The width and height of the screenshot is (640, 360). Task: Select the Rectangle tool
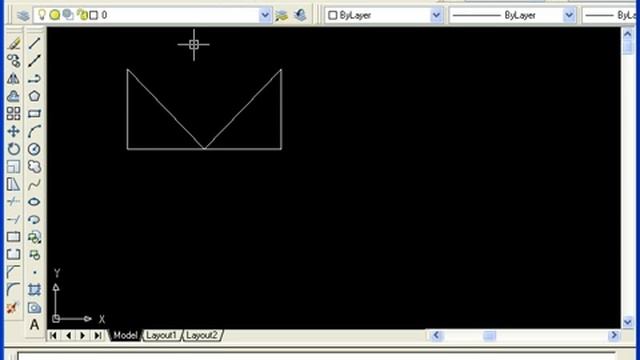pyautogui.click(x=34, y=113)
